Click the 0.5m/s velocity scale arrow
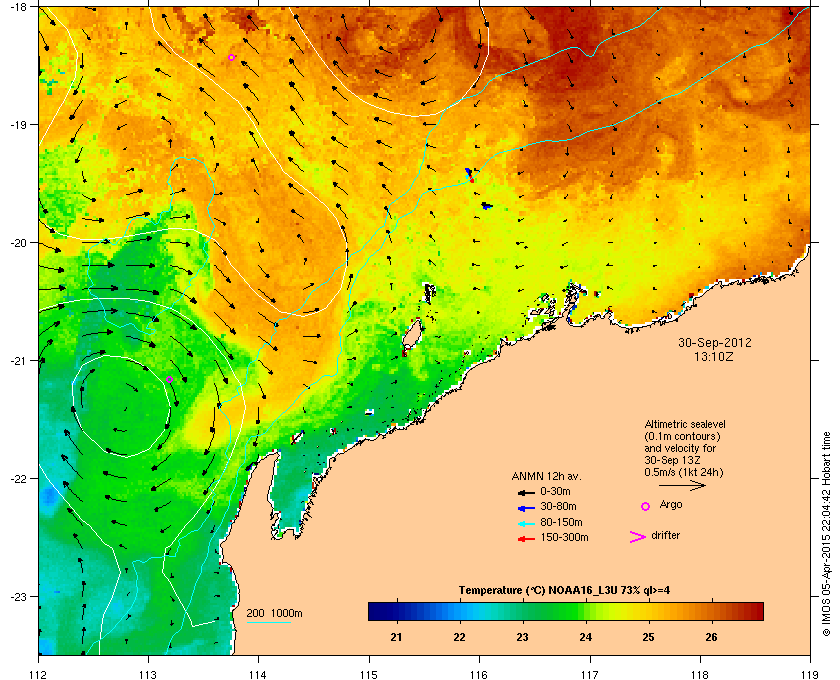Viewport: 840px width, 680px height. coord(682,485)
